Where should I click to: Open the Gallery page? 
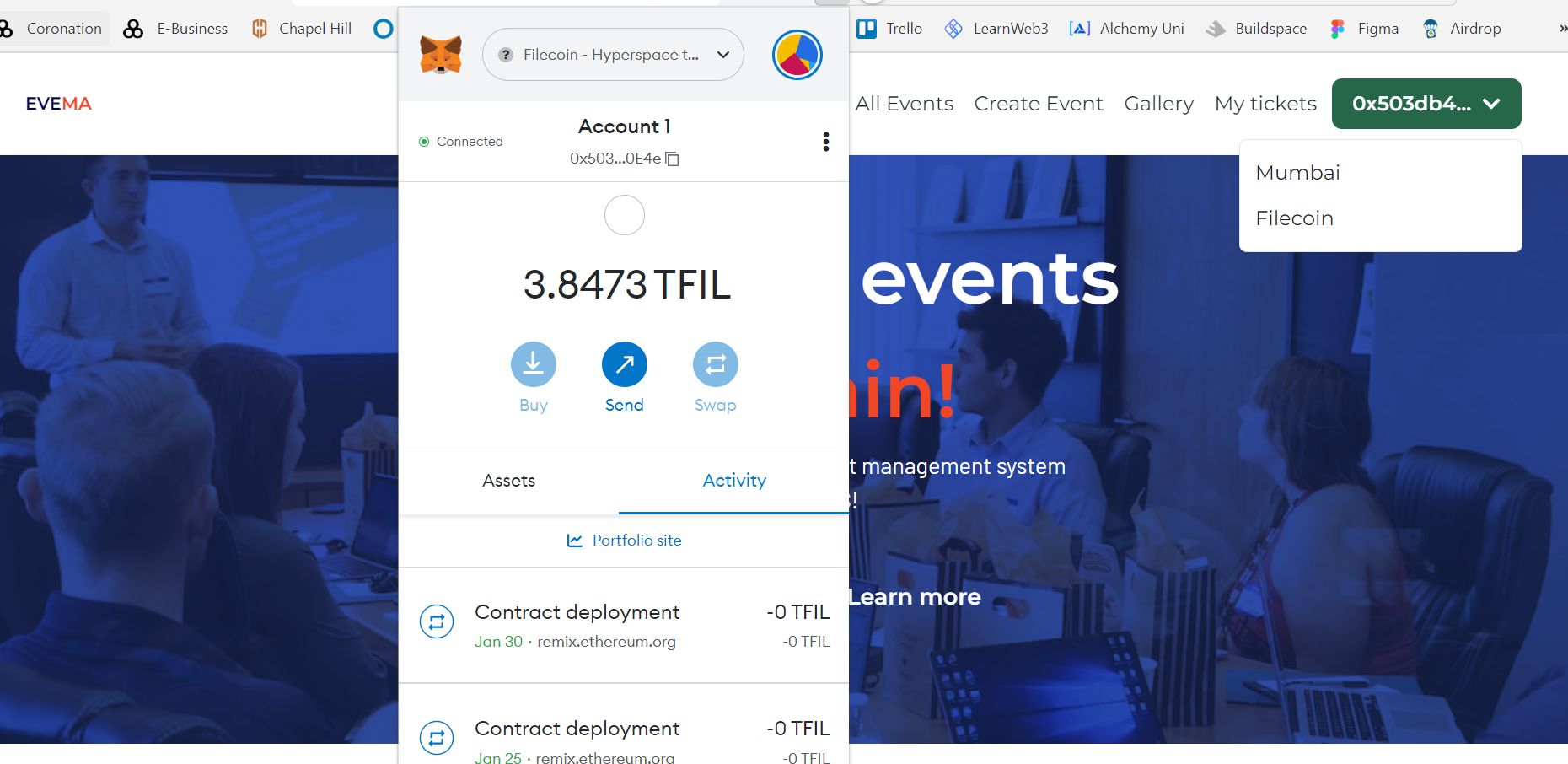(1159, 104)
